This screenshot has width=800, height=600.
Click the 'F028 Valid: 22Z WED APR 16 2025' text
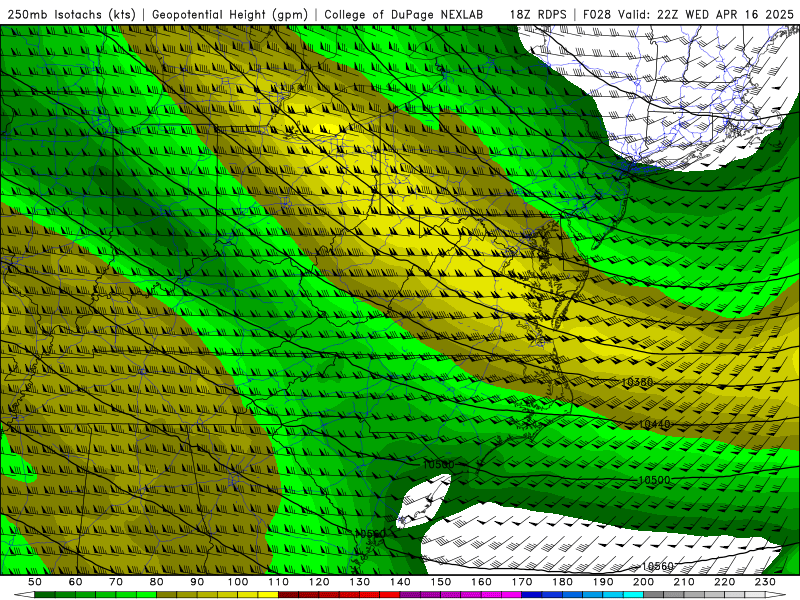pyautogui.click(x=688, y=15)
